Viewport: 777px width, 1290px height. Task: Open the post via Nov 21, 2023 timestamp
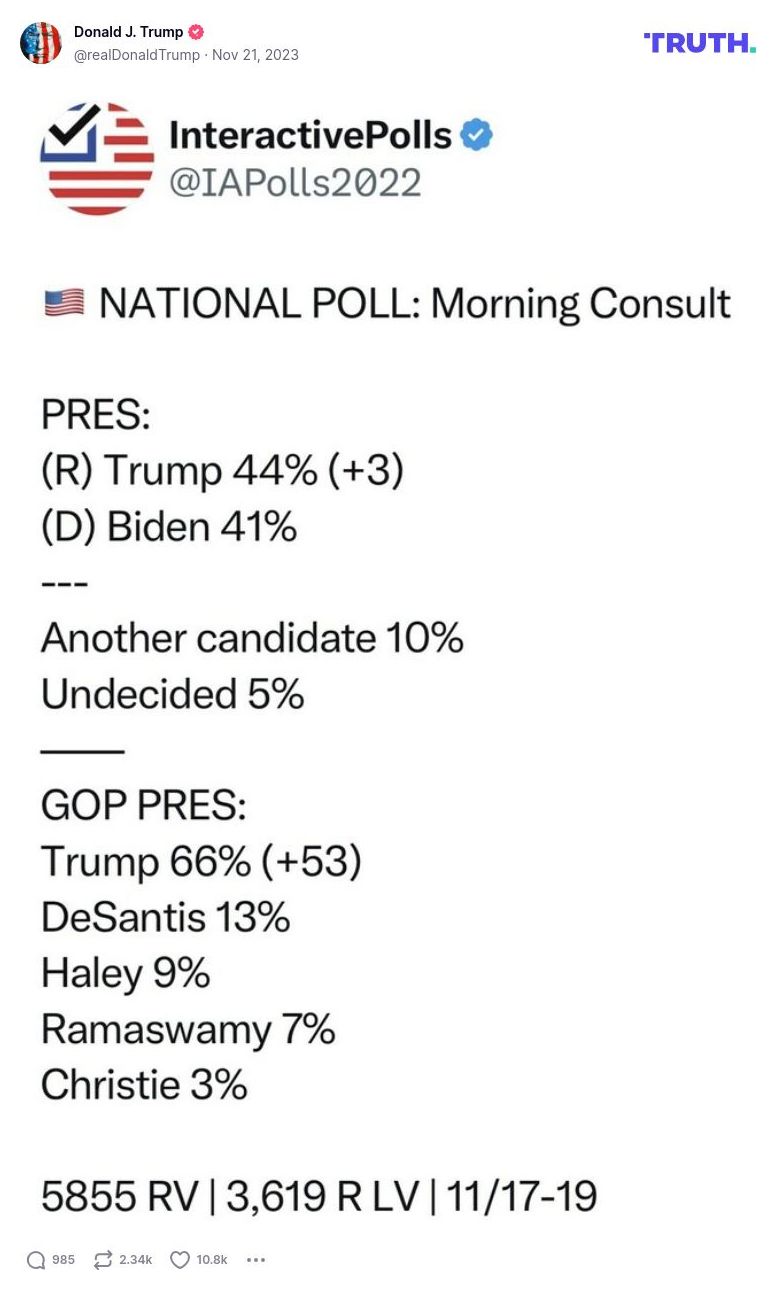pyautogui.click(x=255, y=55)
